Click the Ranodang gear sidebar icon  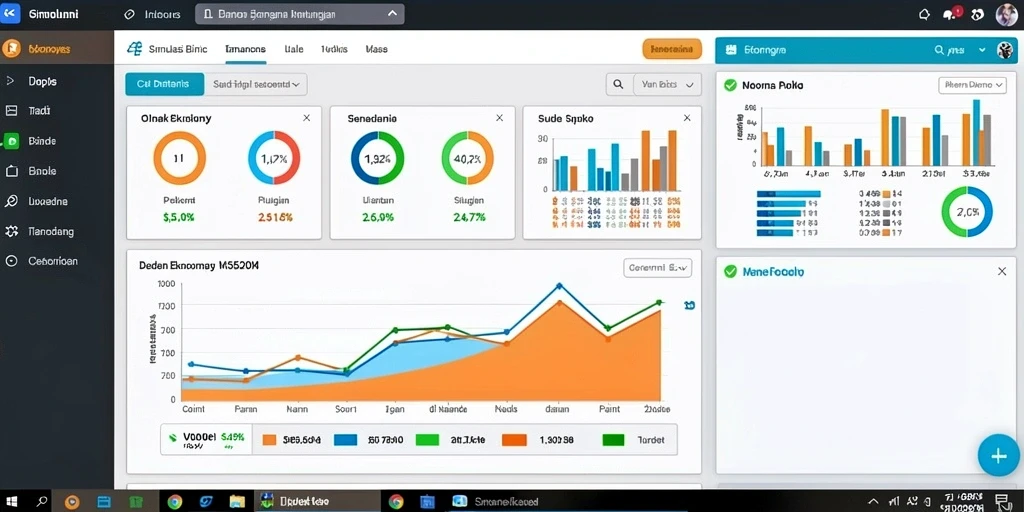click(11, 231)
